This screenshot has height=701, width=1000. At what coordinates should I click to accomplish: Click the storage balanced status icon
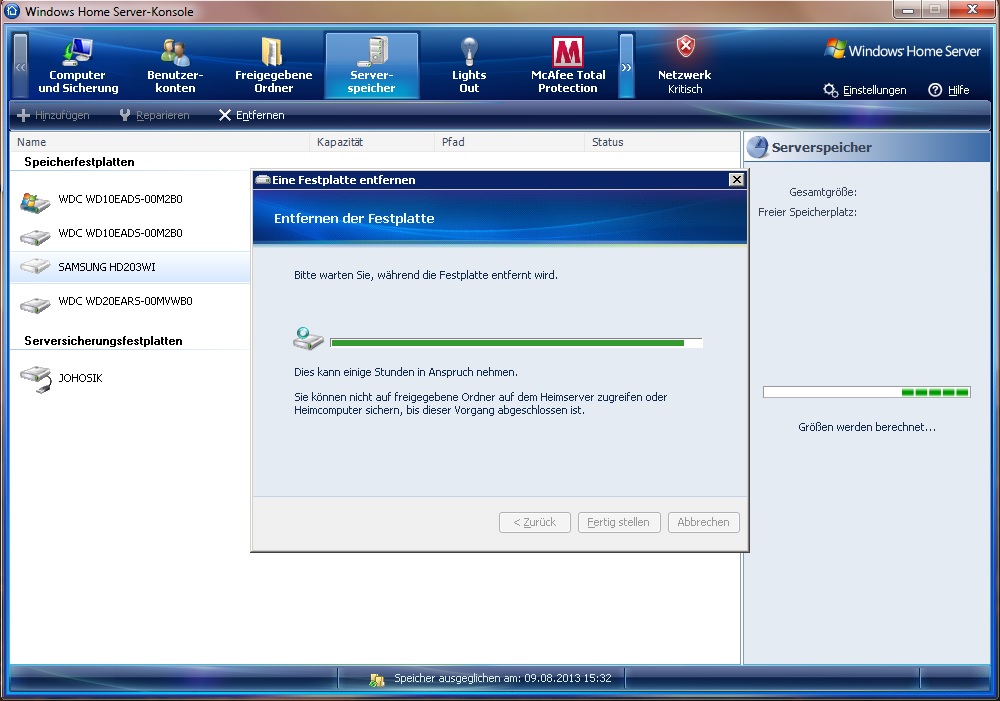377,679
